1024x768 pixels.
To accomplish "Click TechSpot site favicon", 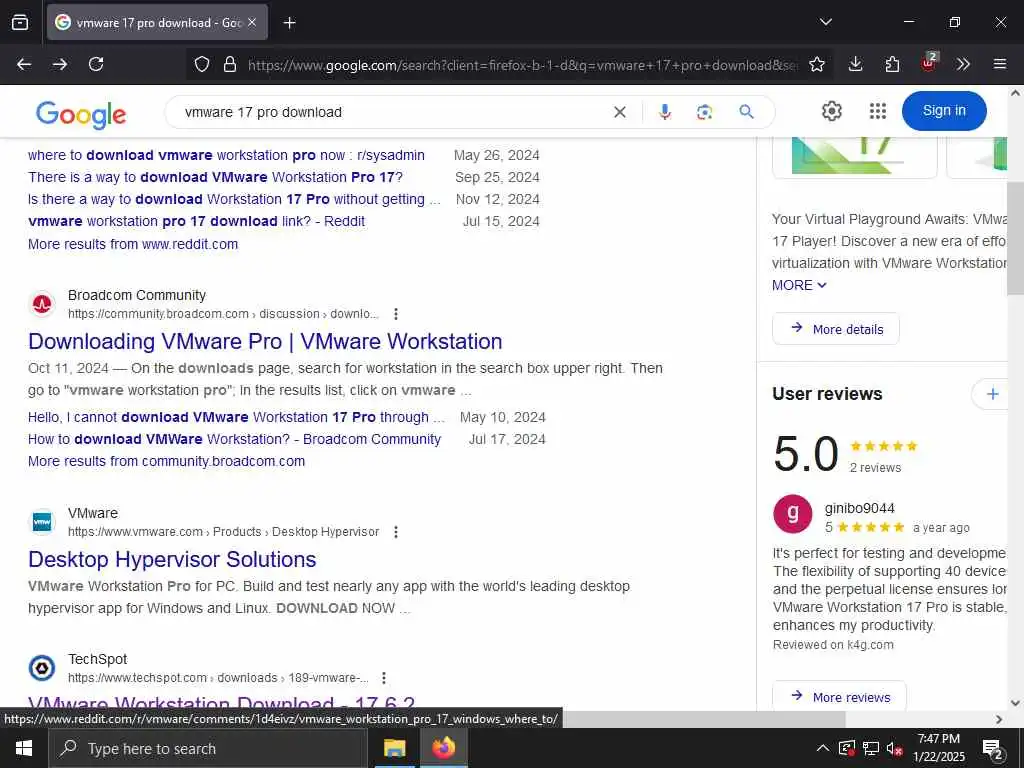I will click(x=42, y=668).
